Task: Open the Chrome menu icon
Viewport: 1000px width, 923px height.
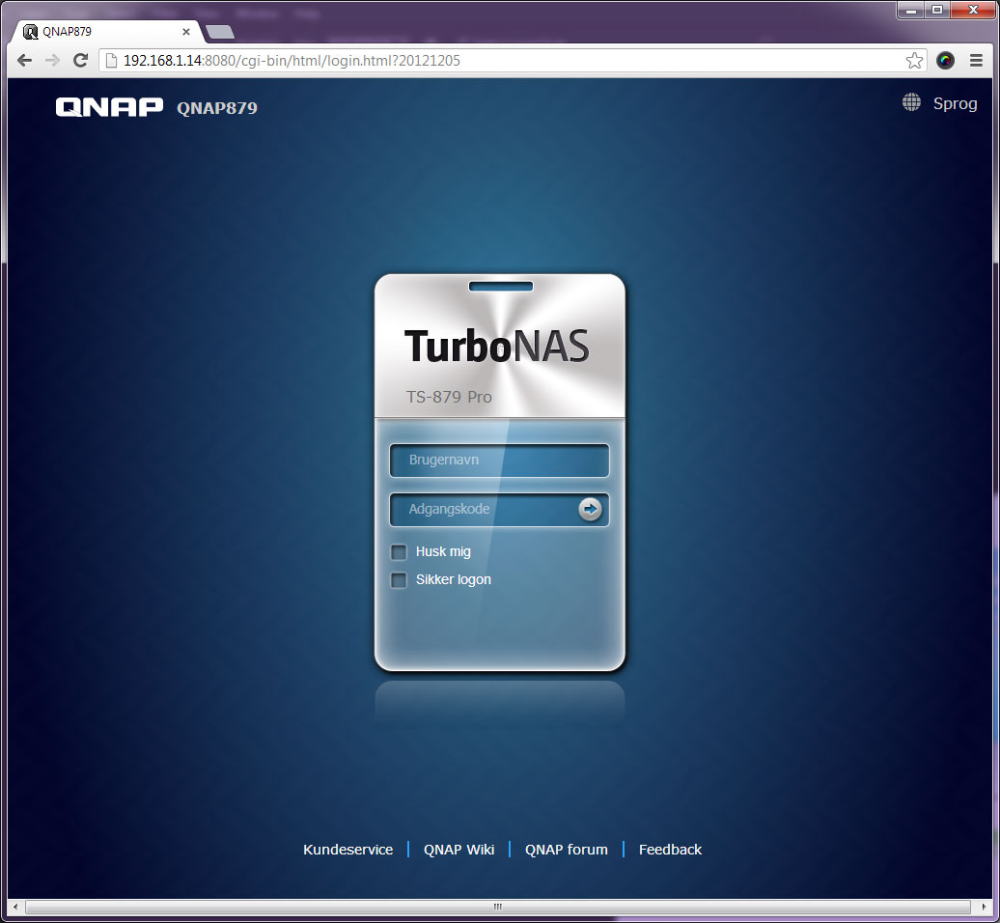Action: (976, 61)
